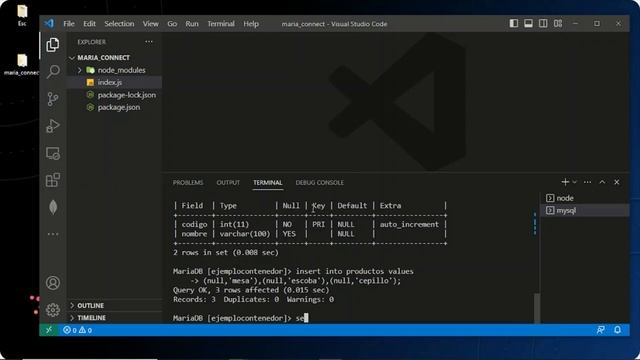Show additional views ellipsis in activity bar
The width and height of the screenshot is (640, 360).
pyautogui.click(x=53, y=234)
